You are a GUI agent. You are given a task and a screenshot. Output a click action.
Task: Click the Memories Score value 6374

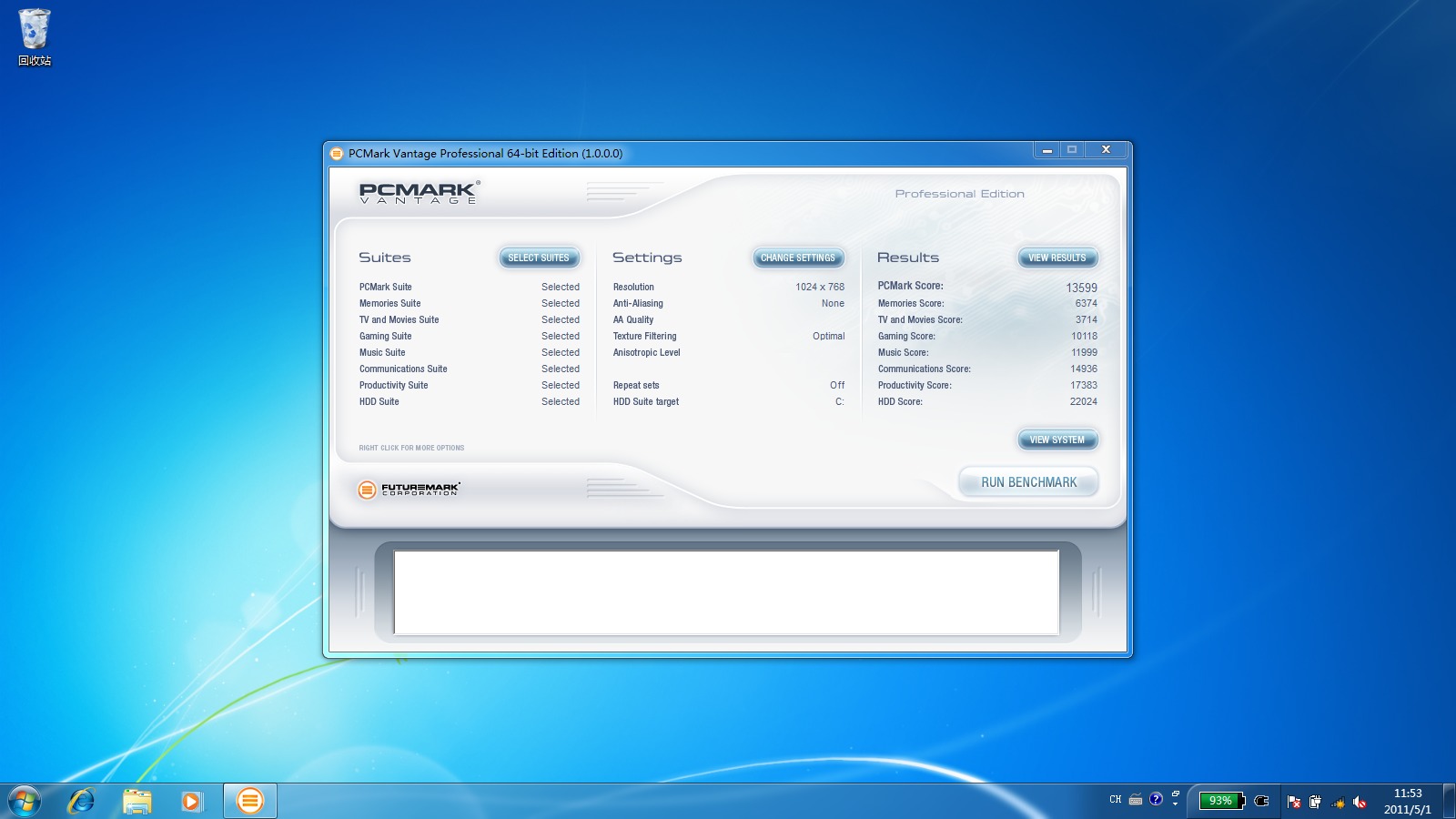(x=1087, y=303)
